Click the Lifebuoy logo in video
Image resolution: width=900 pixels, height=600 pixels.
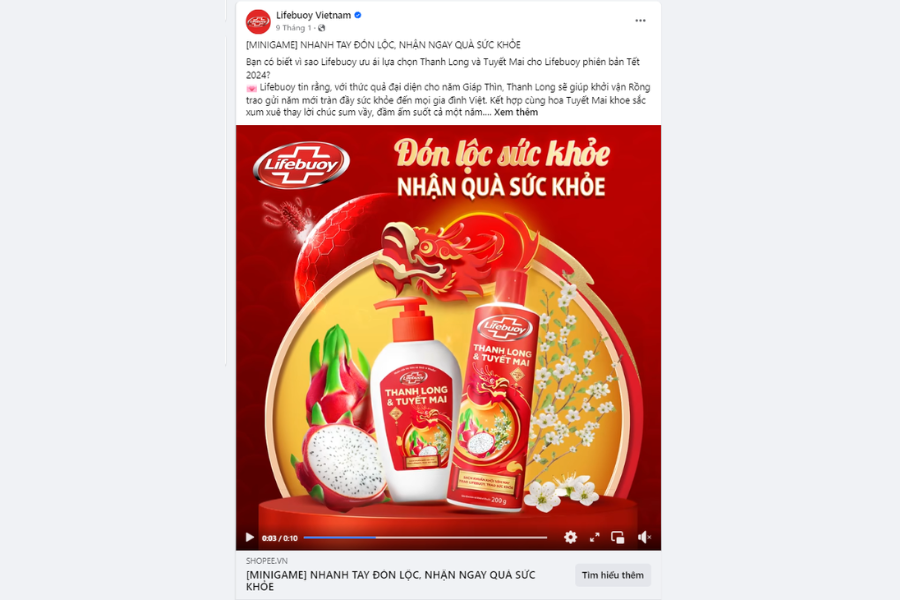301,165
